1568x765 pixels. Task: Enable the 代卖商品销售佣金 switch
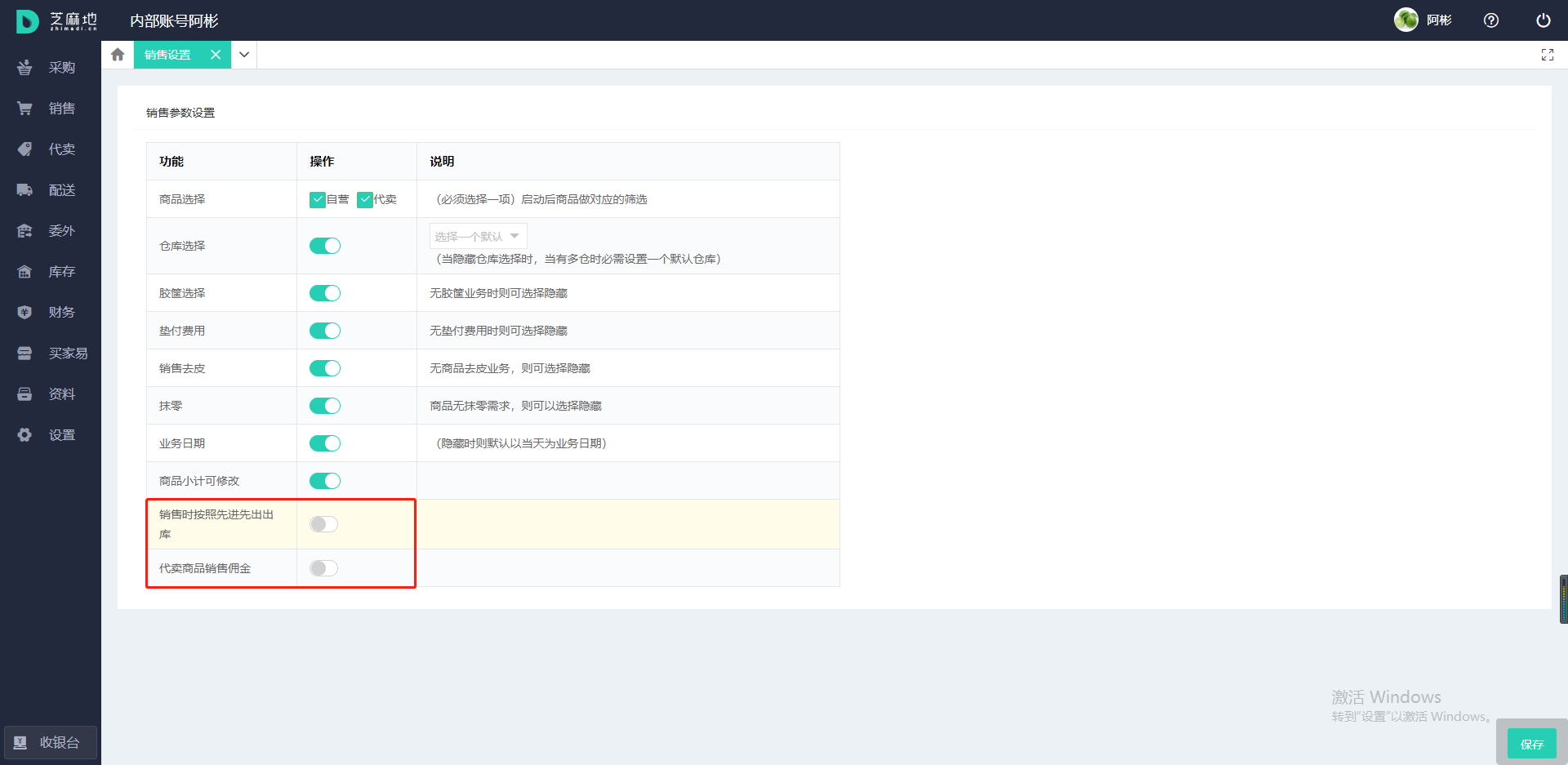tap(324, 568)
